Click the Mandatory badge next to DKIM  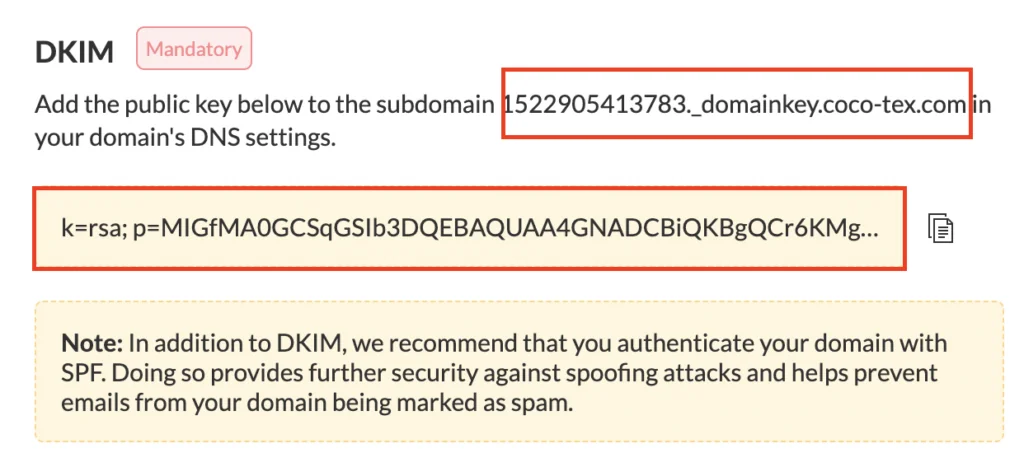pos(194,48)
